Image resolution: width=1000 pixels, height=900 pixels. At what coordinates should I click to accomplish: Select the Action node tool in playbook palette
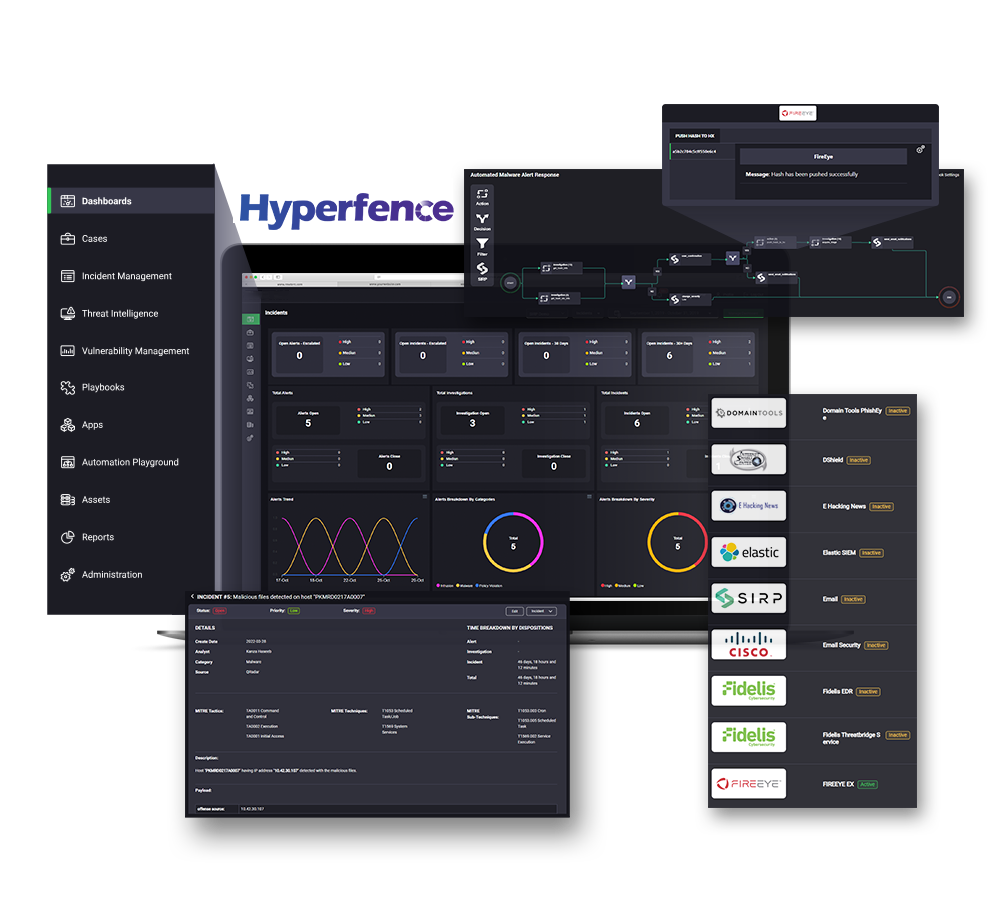[482, 195]
